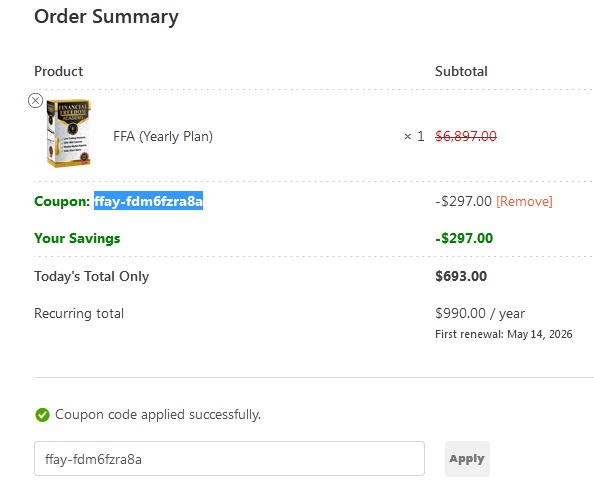The image size is (594, 498).
Task: Click the FFA (Yearly Plan) product name
Action: click(x=163, y=136)
